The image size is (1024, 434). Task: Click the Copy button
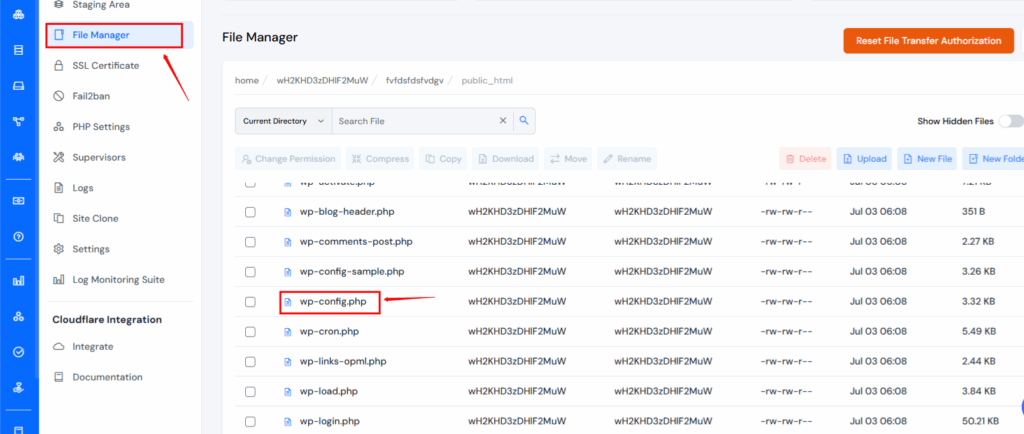click(443, 159)
